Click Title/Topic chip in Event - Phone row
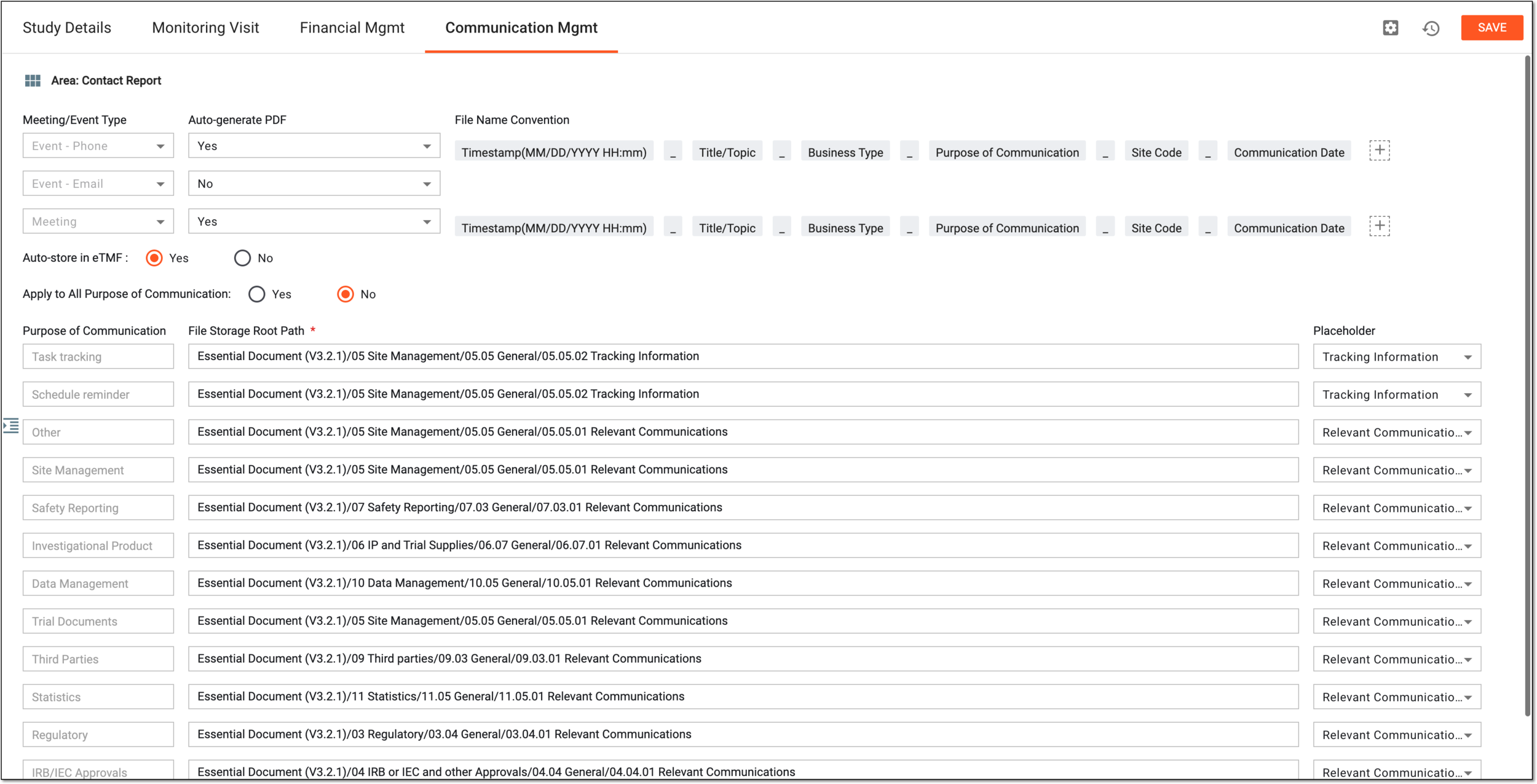This screenshot has height=784, width=1537. point(727,152)
